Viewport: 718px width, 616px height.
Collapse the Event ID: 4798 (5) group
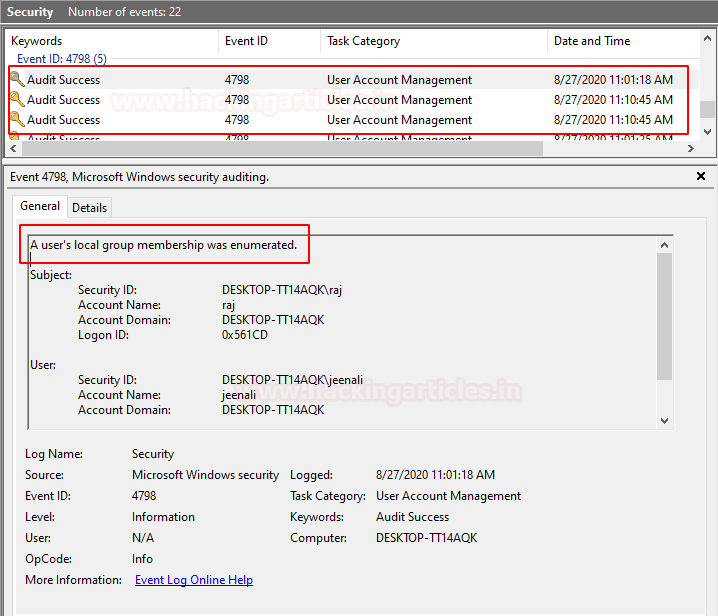pos(62,59)
